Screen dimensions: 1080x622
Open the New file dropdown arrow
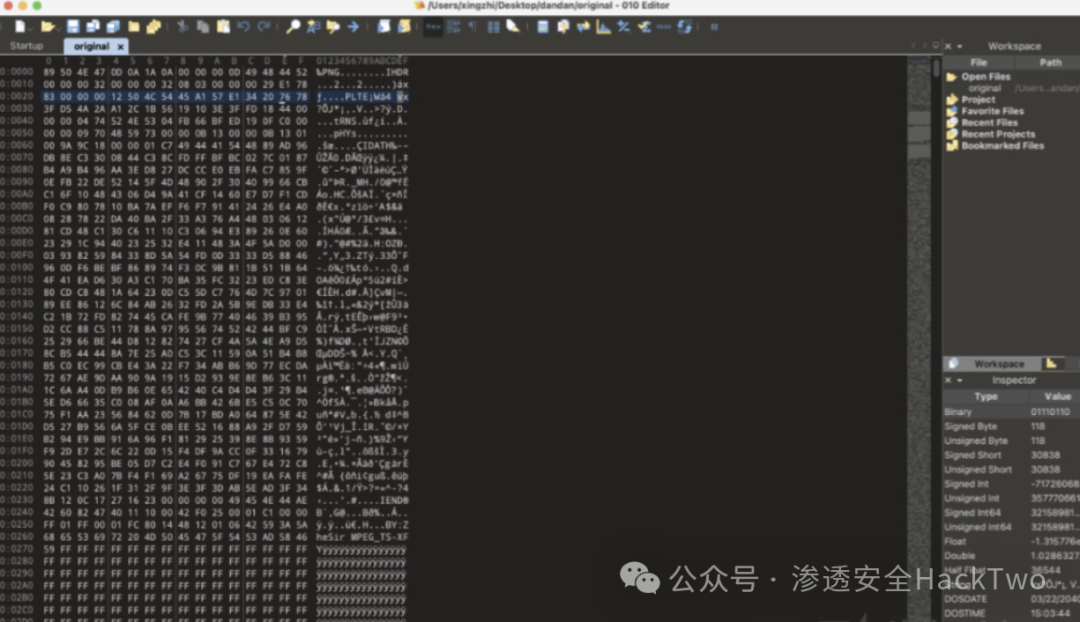[x=30, y=29]
